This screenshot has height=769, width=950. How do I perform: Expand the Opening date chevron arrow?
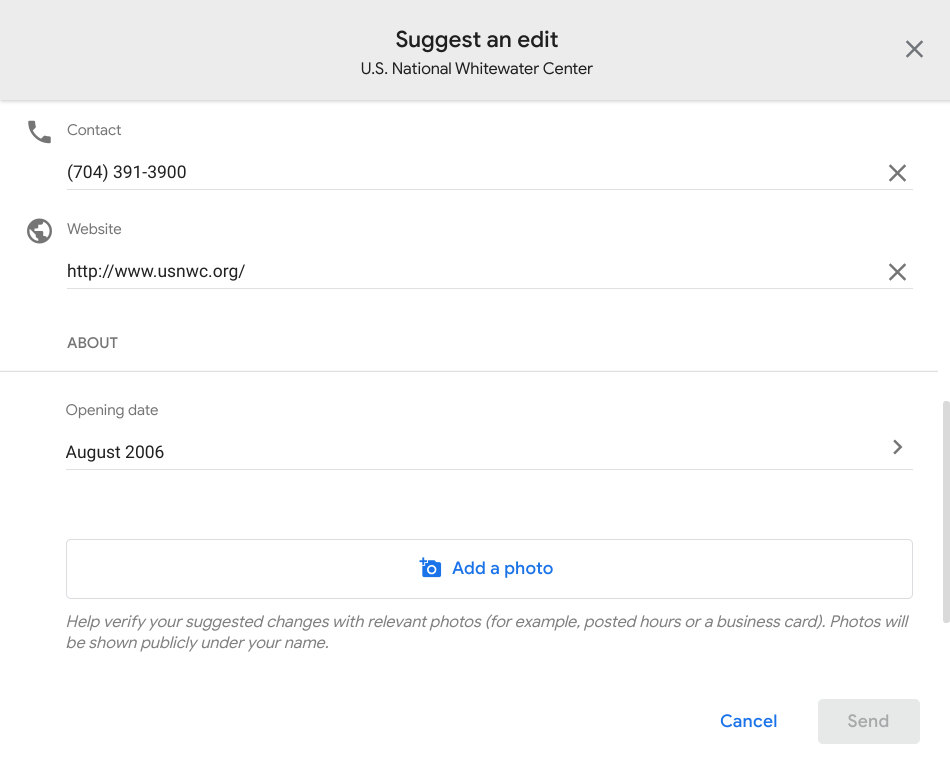[897, 447]
